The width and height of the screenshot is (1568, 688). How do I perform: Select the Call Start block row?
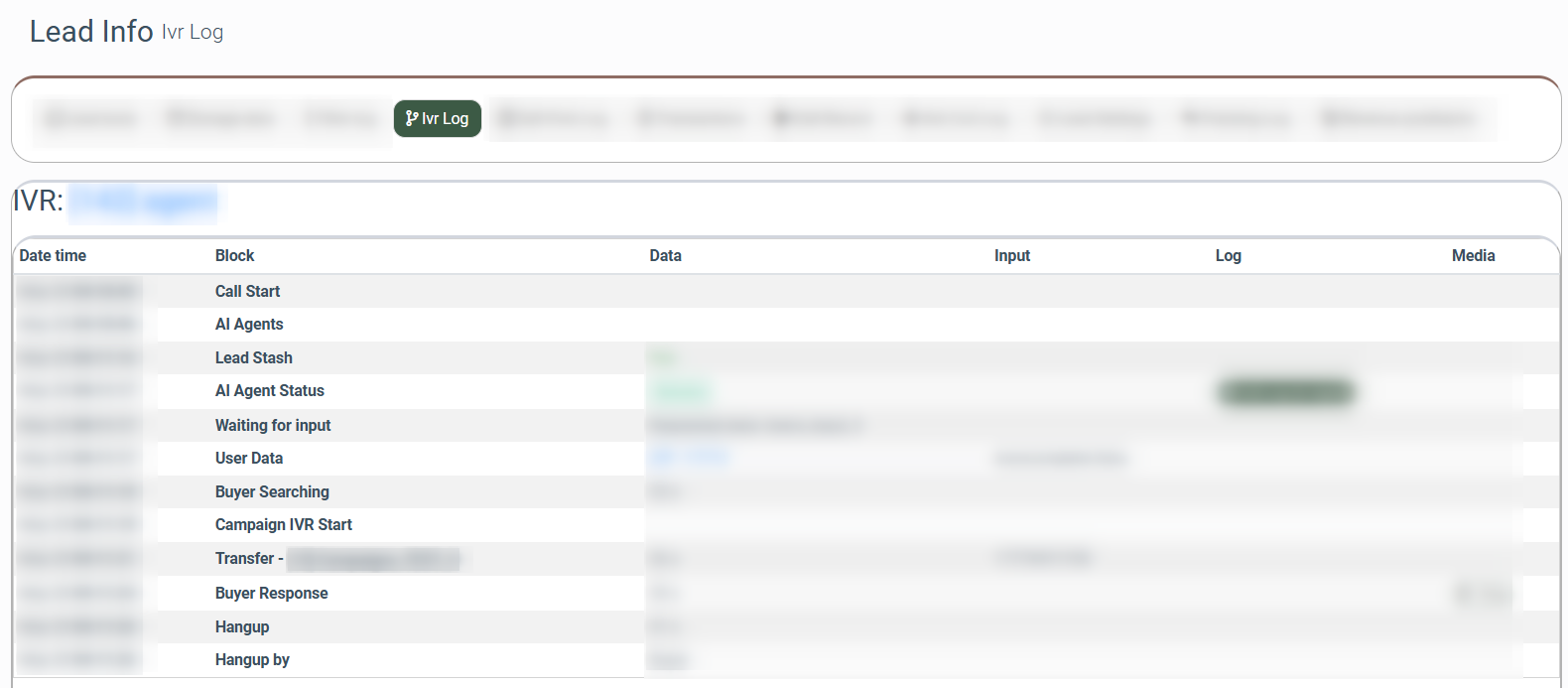click(247, 291)
